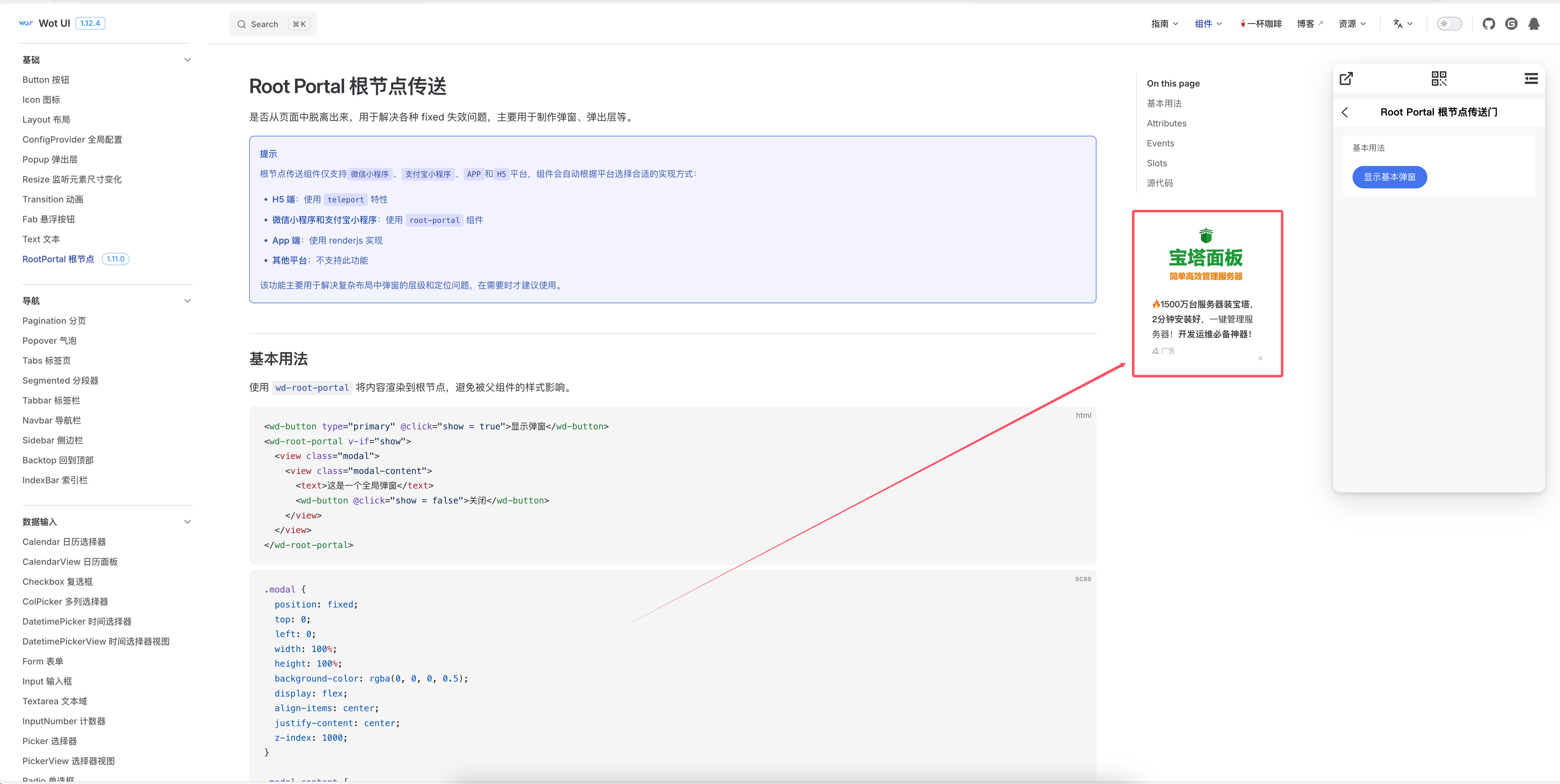This screenshot has width=1560, height=784.
Task: Toggle the dark mode appearance switch
Action: tap(1449, 24)
